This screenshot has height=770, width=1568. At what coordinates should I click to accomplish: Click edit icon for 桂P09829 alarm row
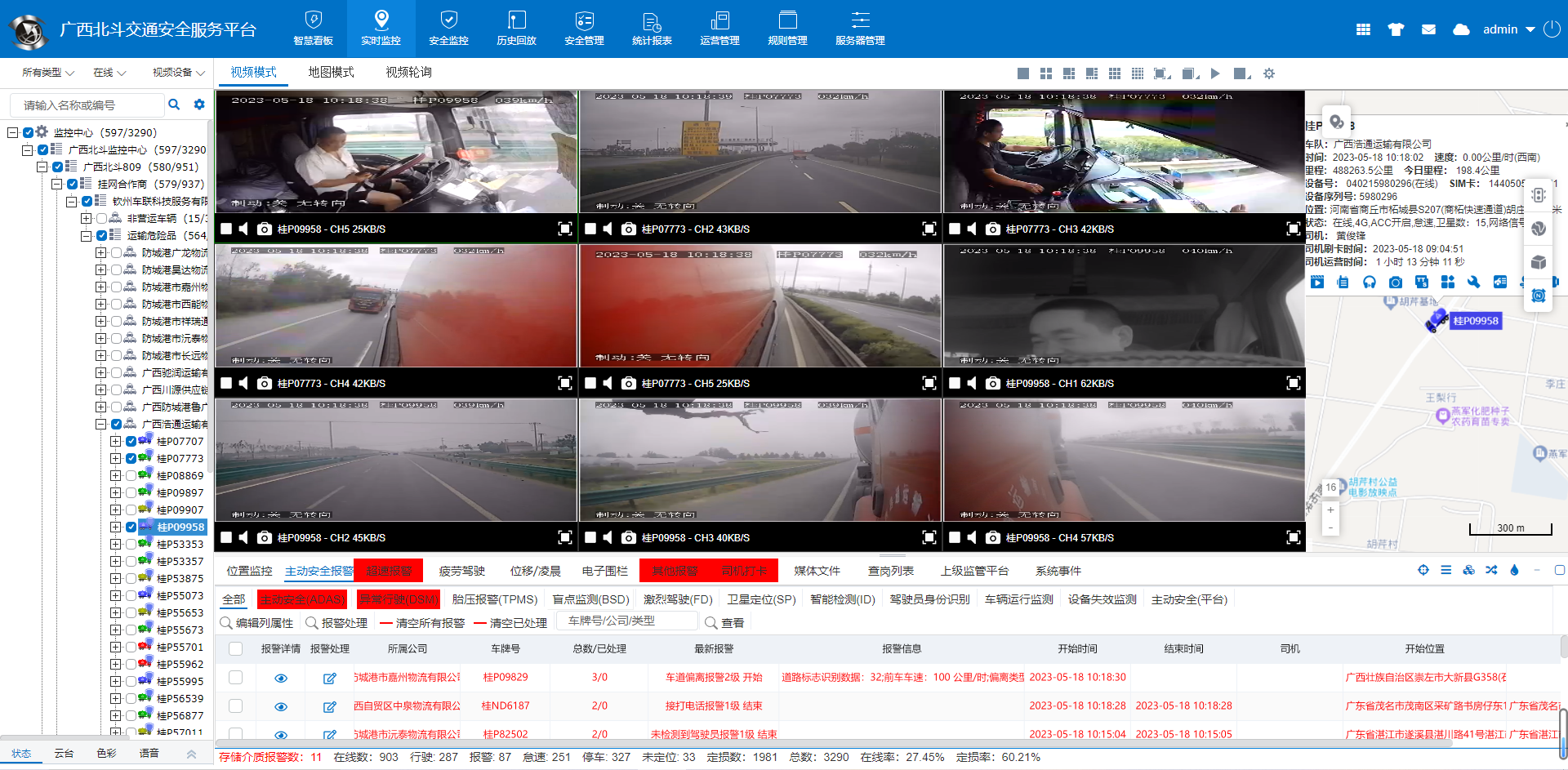pyautogui.click(x=330, y=678)
